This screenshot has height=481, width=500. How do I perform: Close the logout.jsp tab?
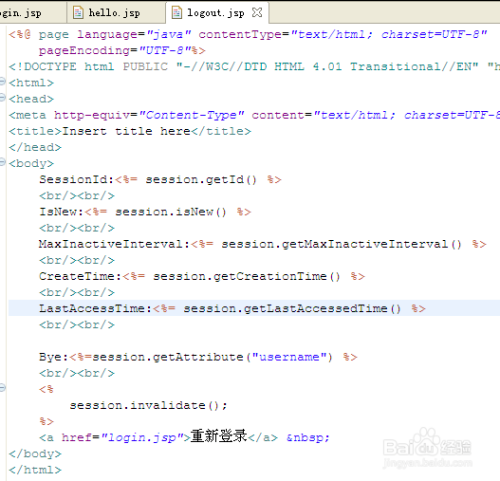[257, 12]
